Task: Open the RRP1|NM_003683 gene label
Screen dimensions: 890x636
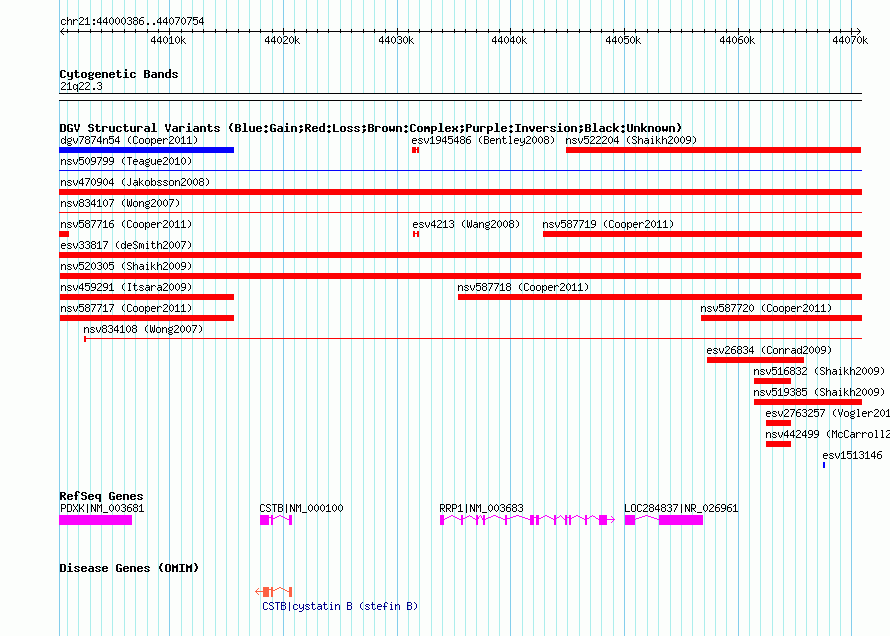Action: [481, 508]
